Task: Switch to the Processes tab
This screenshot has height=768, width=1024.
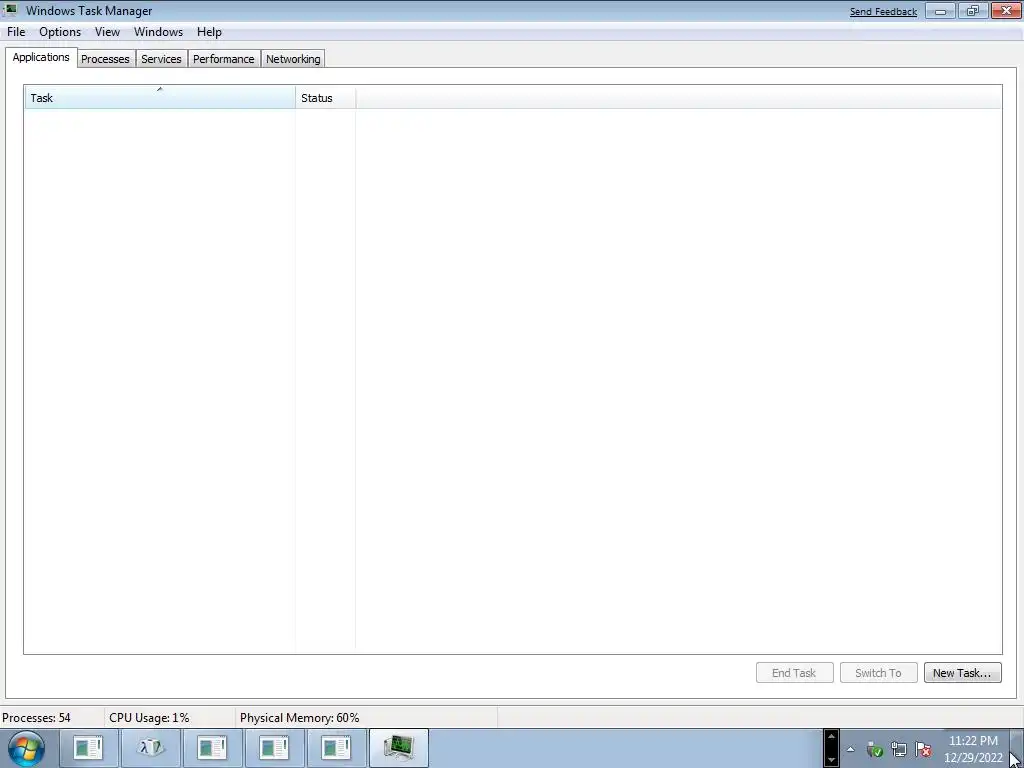Action: coord(105,59)
